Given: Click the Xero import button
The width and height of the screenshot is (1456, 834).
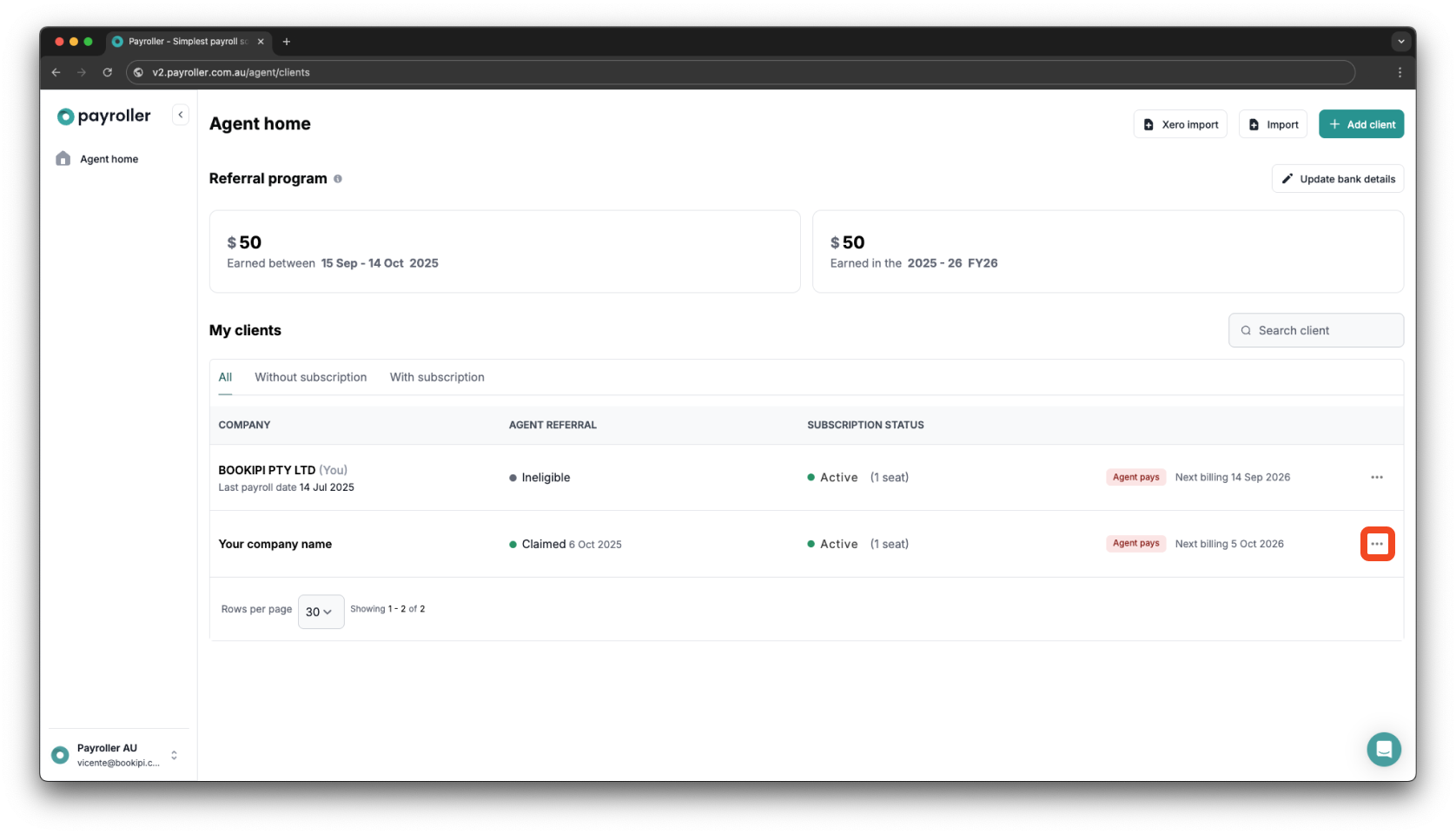Looking at the screenshot, I should click(1180, 123).
